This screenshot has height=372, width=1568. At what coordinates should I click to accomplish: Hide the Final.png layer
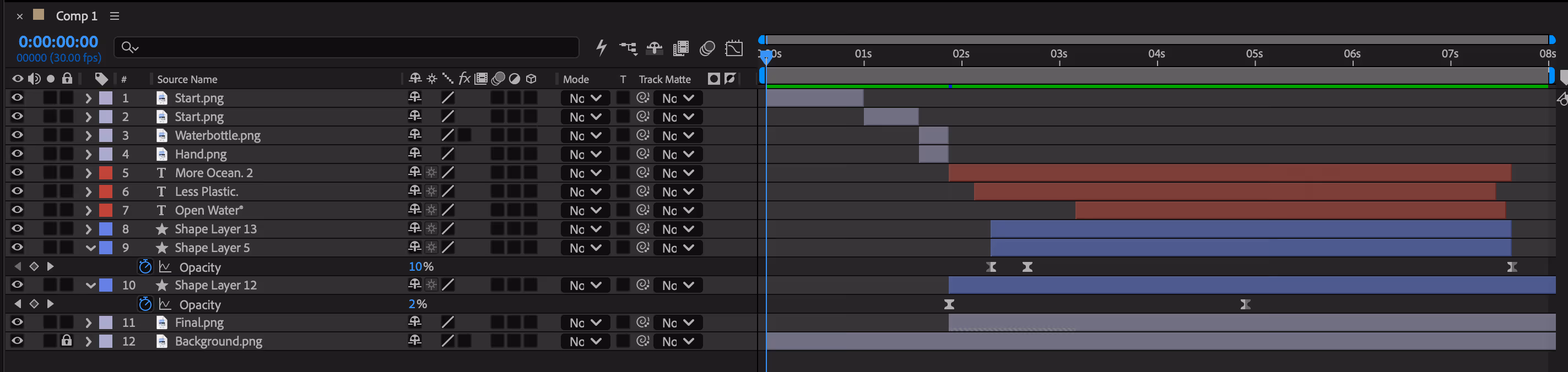[17, 322]
